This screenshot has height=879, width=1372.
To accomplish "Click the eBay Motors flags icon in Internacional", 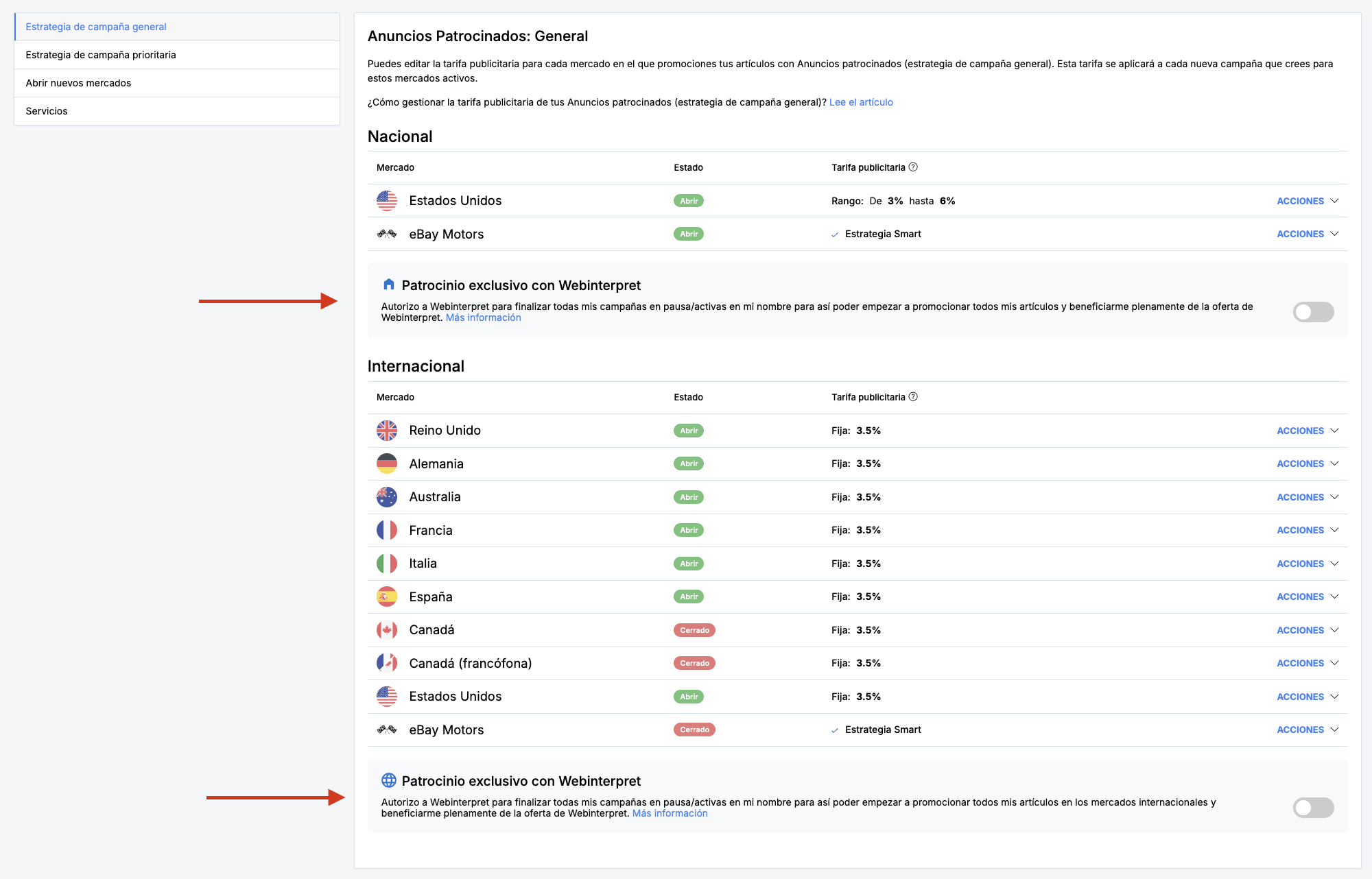I will click(387, 730).
